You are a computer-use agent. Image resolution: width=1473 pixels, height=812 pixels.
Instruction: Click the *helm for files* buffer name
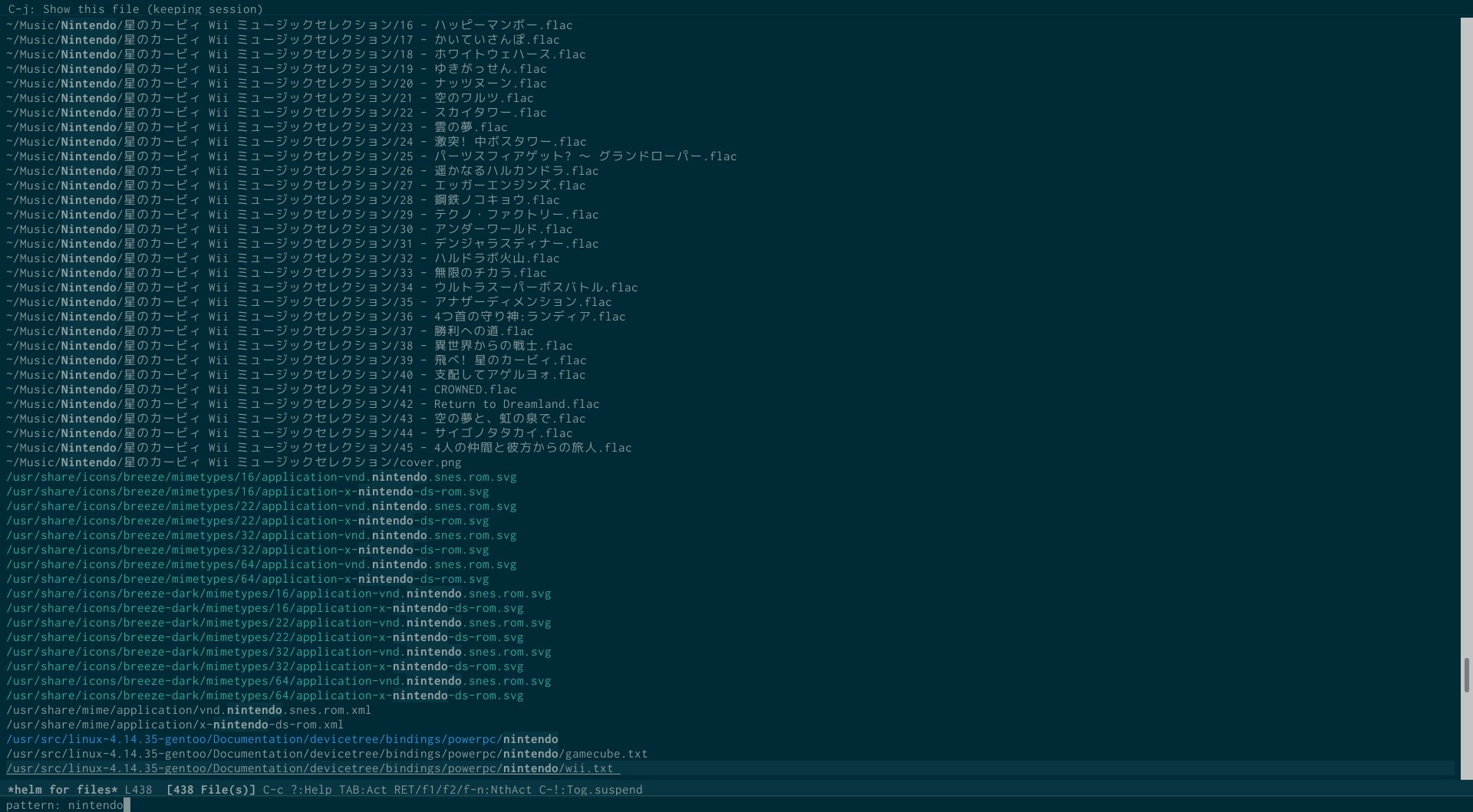coord(63,790)
